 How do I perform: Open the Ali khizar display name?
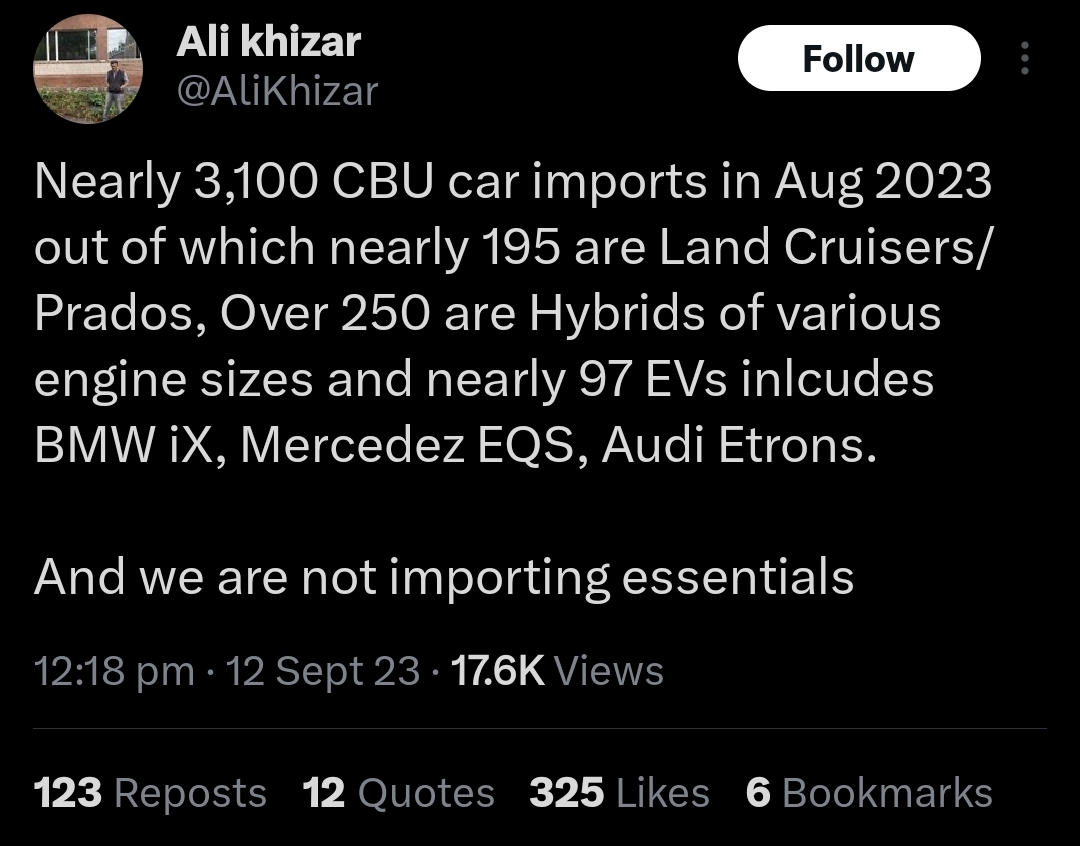point(268,42)
